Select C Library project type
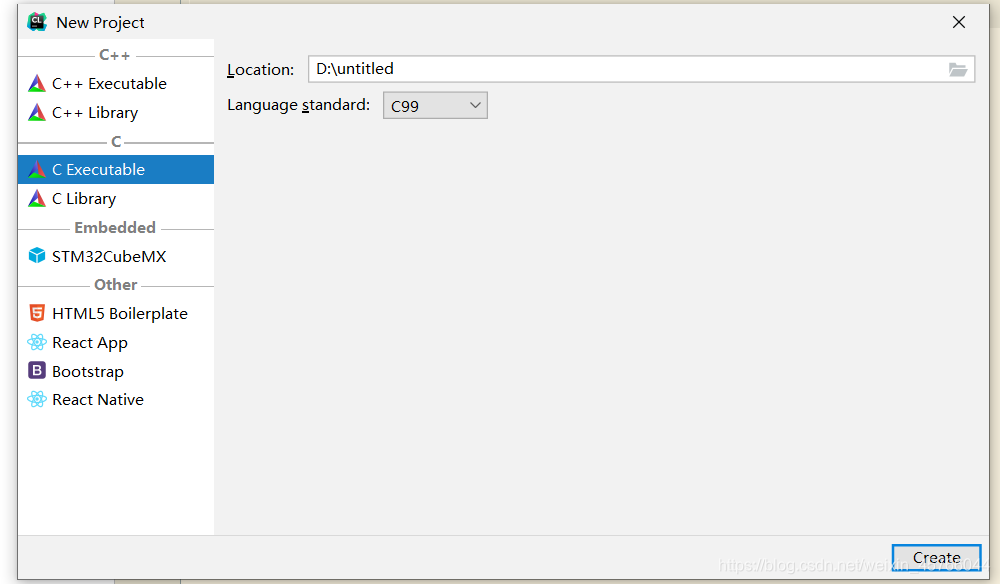The width and height of the screenshot is (1000, 584). point(115,199)
